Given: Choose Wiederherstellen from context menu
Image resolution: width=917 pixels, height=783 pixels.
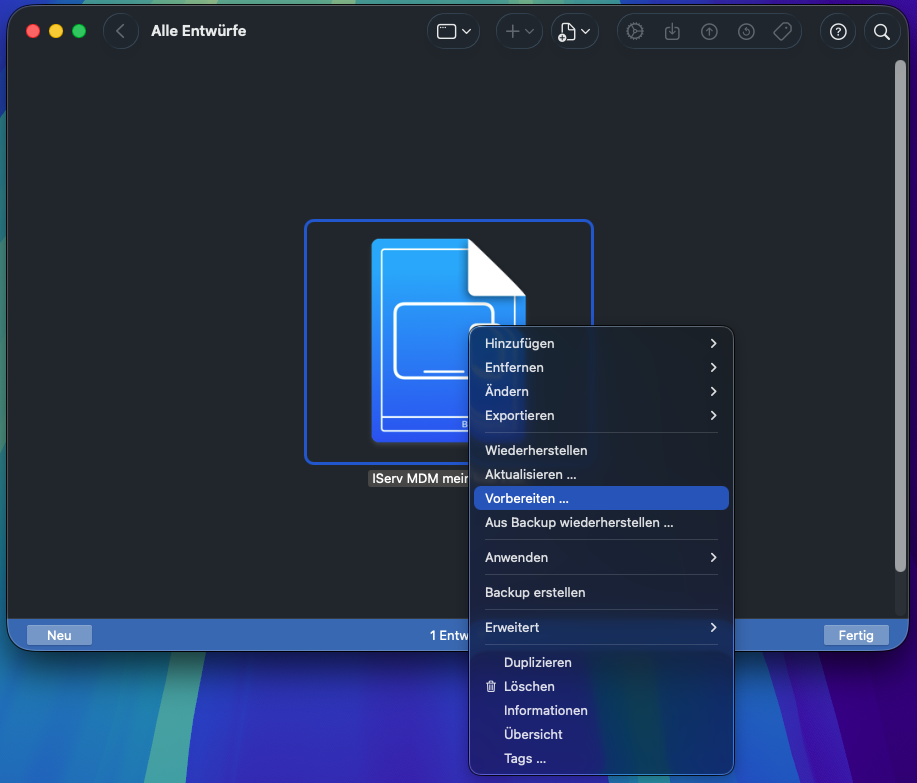Looking at the screenshot, I should [601, 450].
